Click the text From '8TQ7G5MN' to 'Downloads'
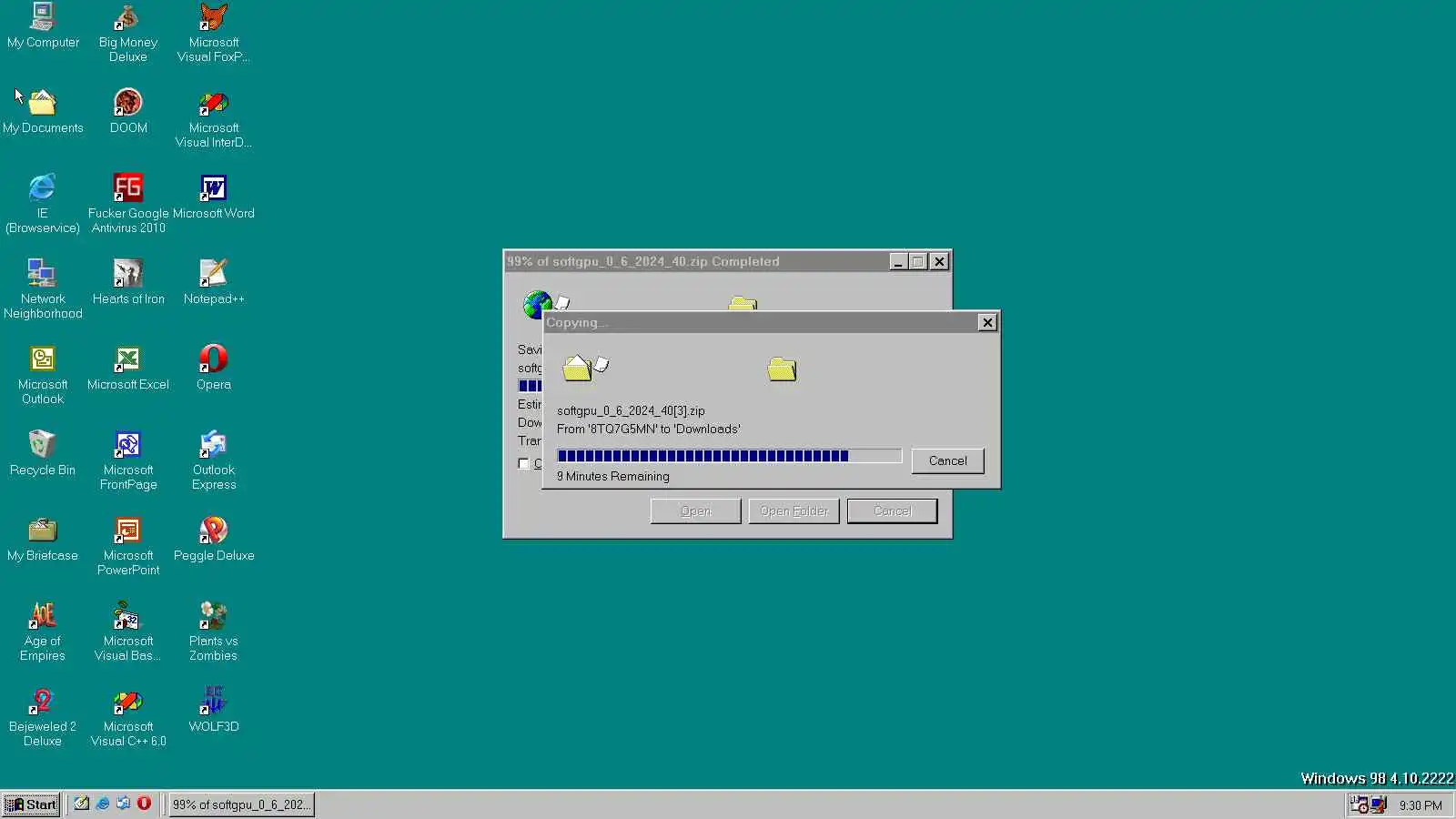Image resolution: width=1456 pixels, height=819 pixels. click(649, 429)
